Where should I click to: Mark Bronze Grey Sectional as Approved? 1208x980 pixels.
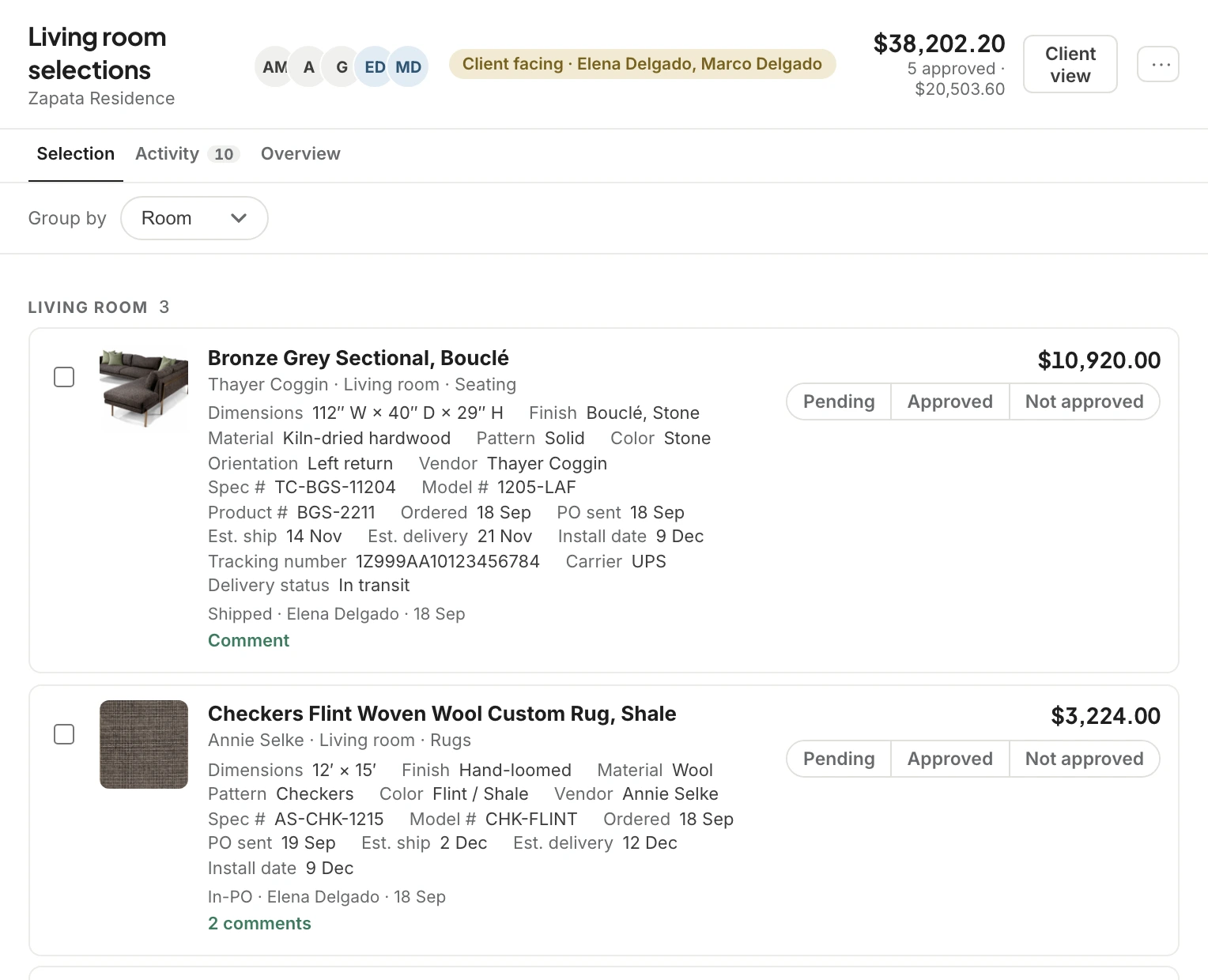coord(950,401)
